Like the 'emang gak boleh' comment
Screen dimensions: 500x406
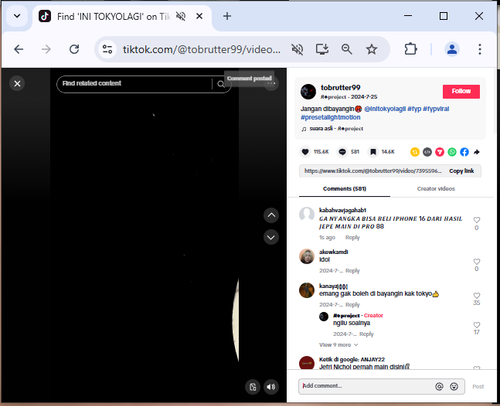click(477, 296)
